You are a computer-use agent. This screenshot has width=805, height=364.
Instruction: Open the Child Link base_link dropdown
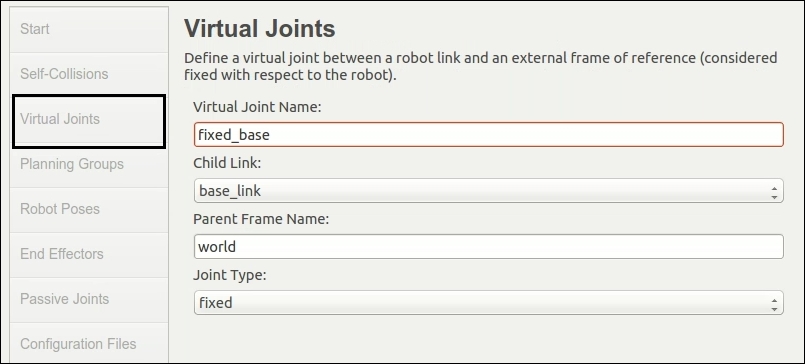(489, 190)
